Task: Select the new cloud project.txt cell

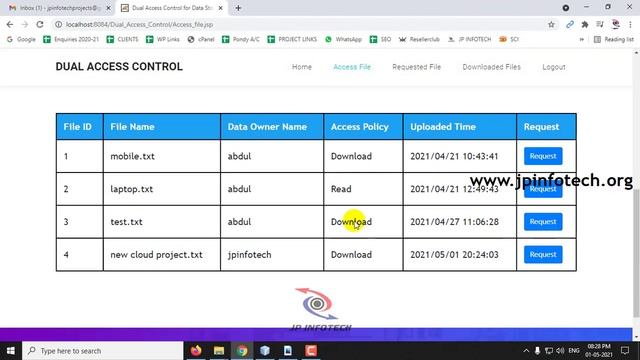Action: (x=162, y=255)
